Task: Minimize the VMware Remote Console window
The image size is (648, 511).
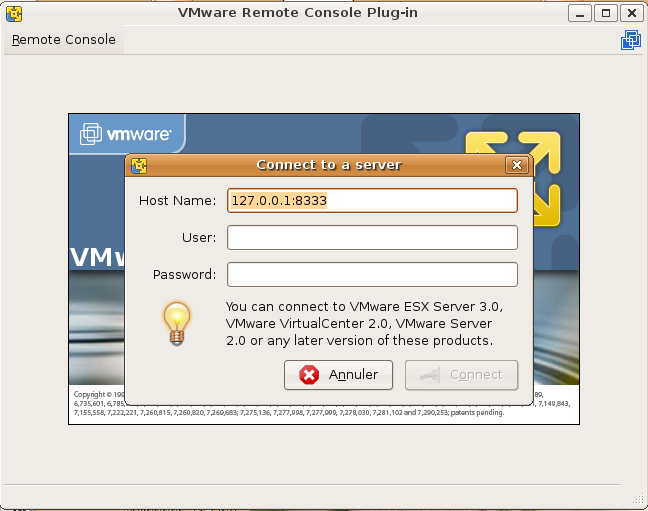Action: coord(579,13)
